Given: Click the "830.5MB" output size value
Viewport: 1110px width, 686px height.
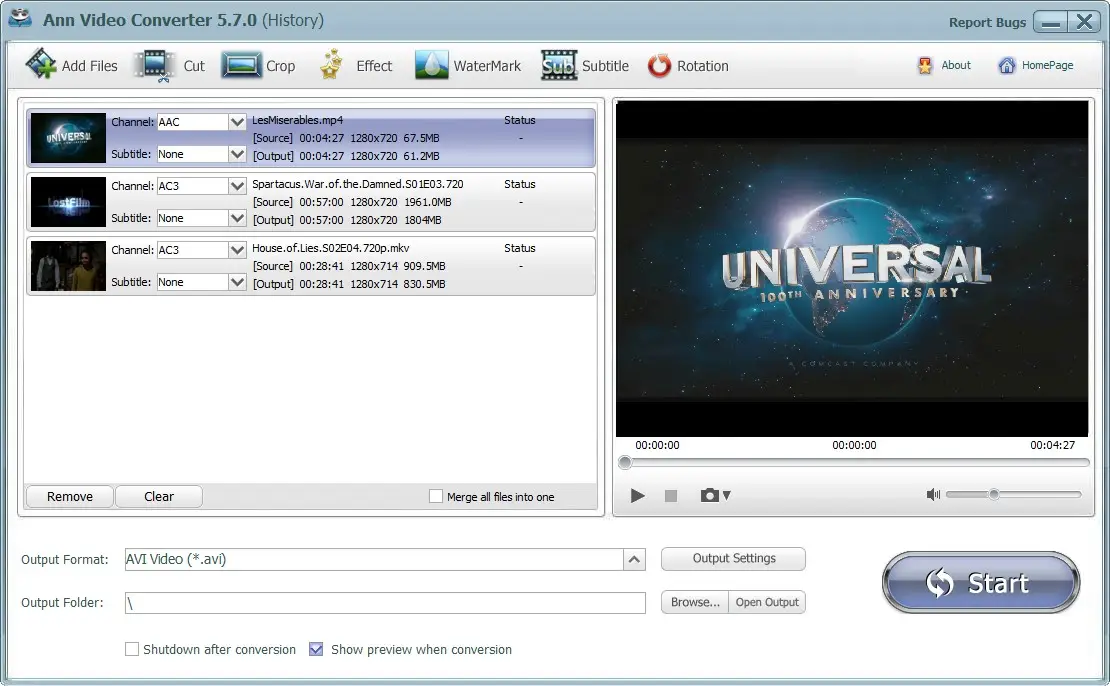Looking at the screenshot, I should click(424, 284).
